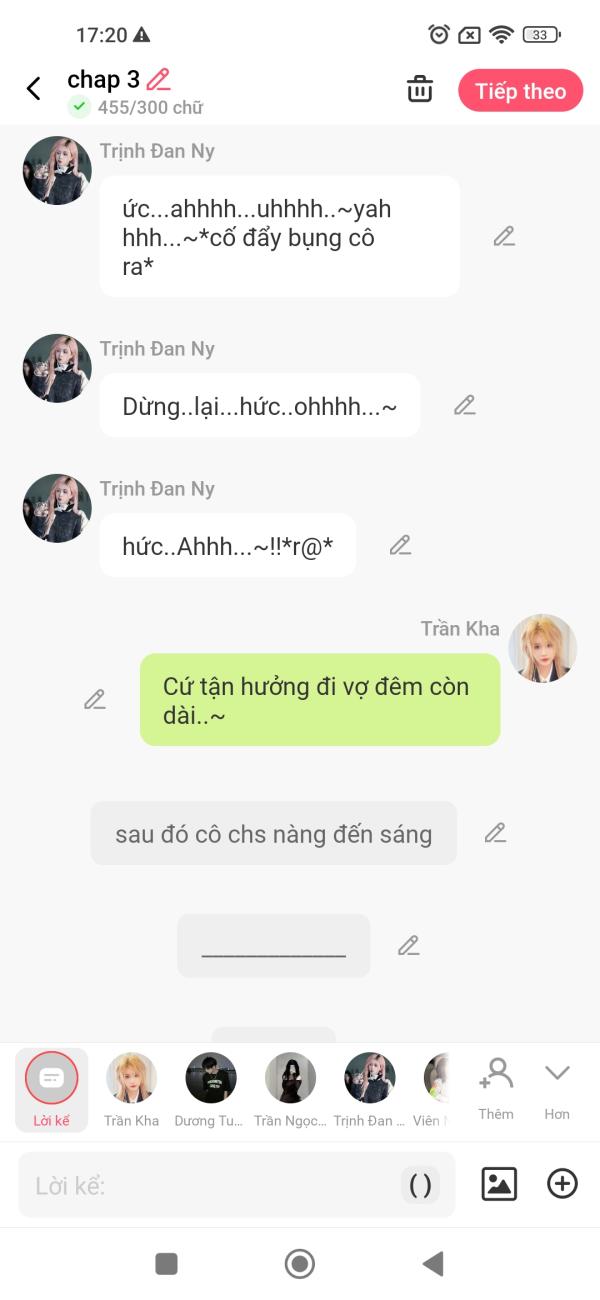This screenshot has width=600, height=1300.
Task: Pick Trần Ngọc... from character bar
Action: coord(290,1089)
